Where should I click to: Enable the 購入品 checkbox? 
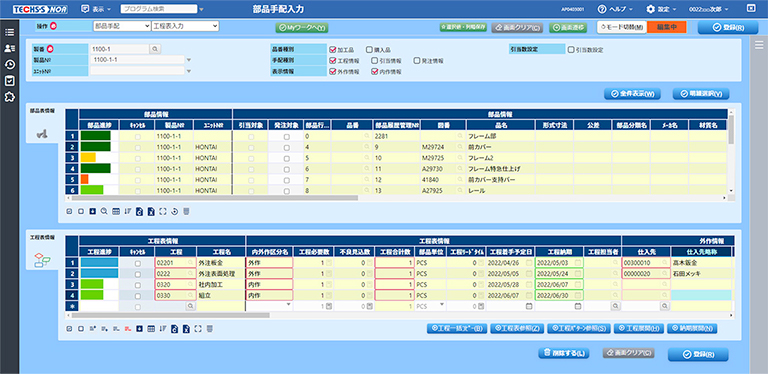369,49
